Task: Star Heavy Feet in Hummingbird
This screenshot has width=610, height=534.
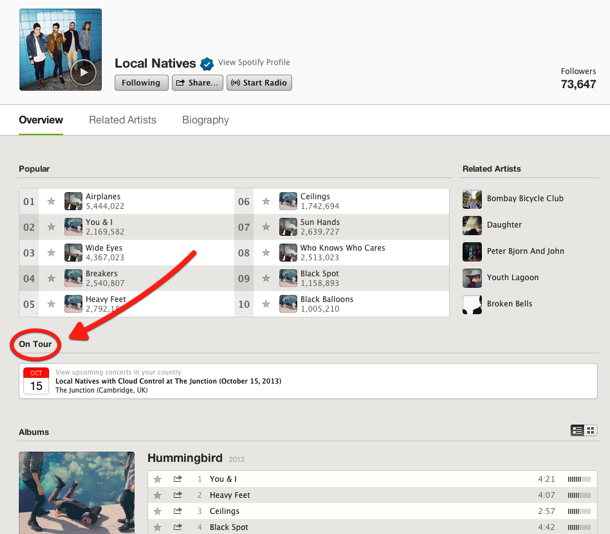Action: click(x=157, y=495)
